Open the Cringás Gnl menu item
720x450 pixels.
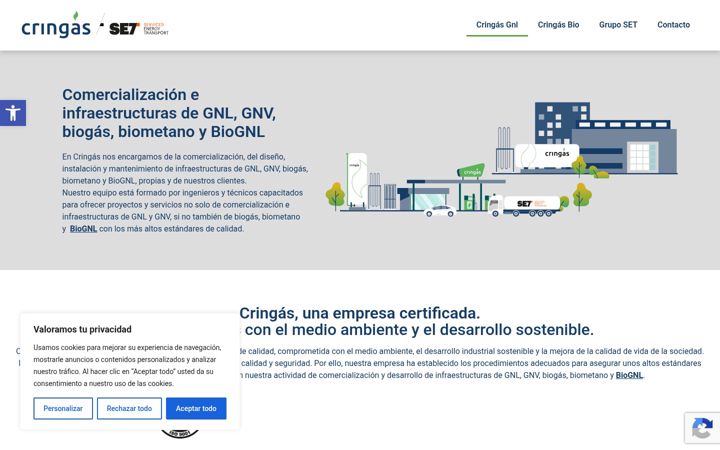click(x=497, y=25)
